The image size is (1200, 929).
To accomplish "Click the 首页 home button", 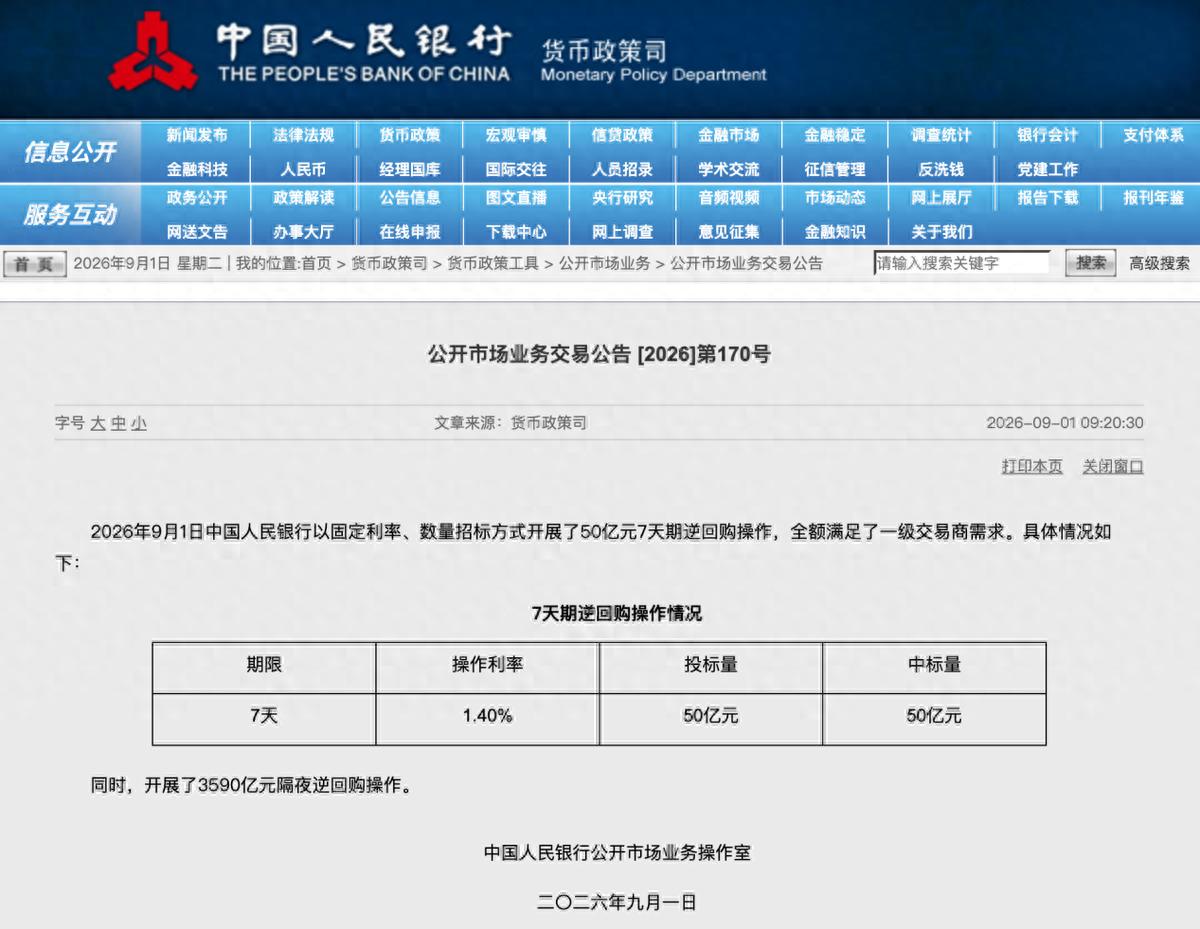I will click(35, 264).
